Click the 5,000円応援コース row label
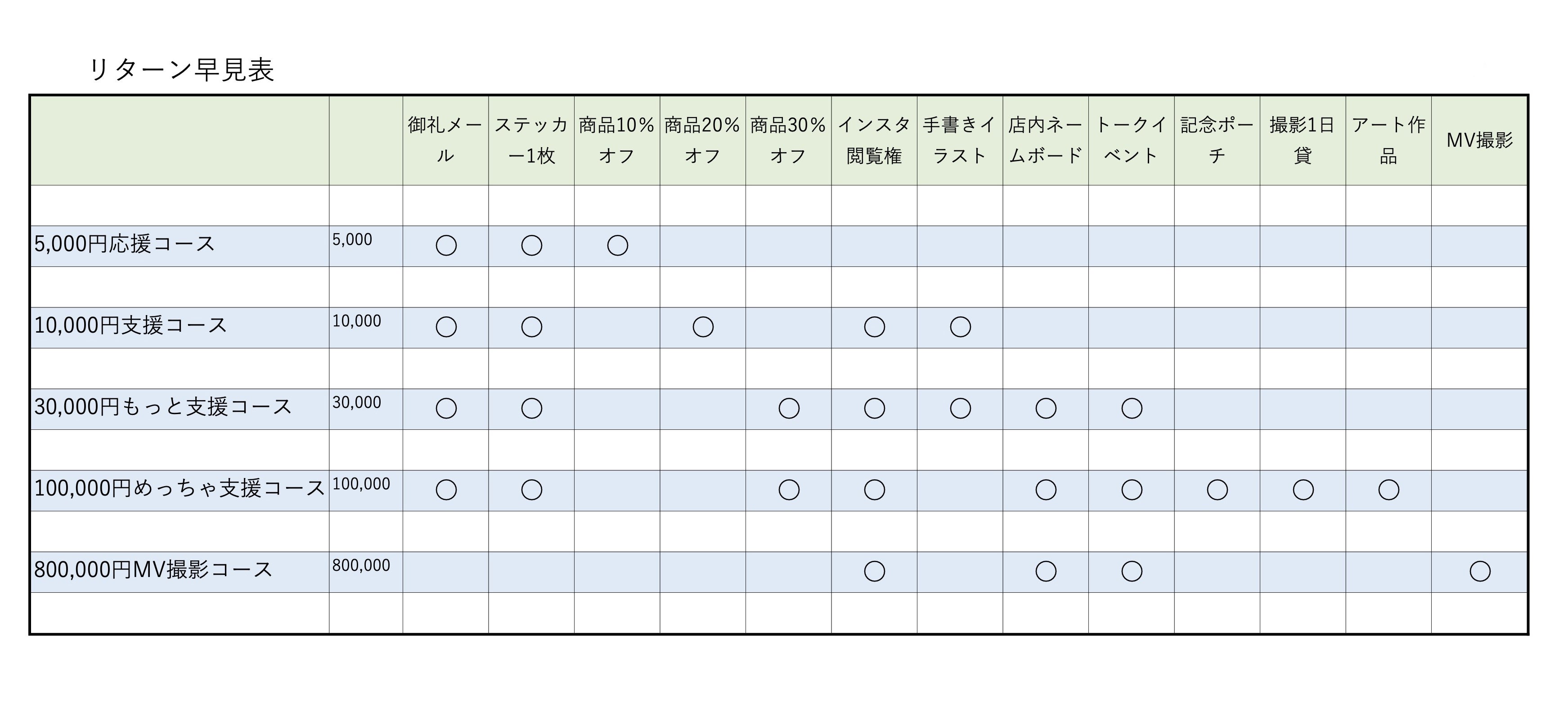The width and height of the screenshot is (1568, 708). coord(125,244)
